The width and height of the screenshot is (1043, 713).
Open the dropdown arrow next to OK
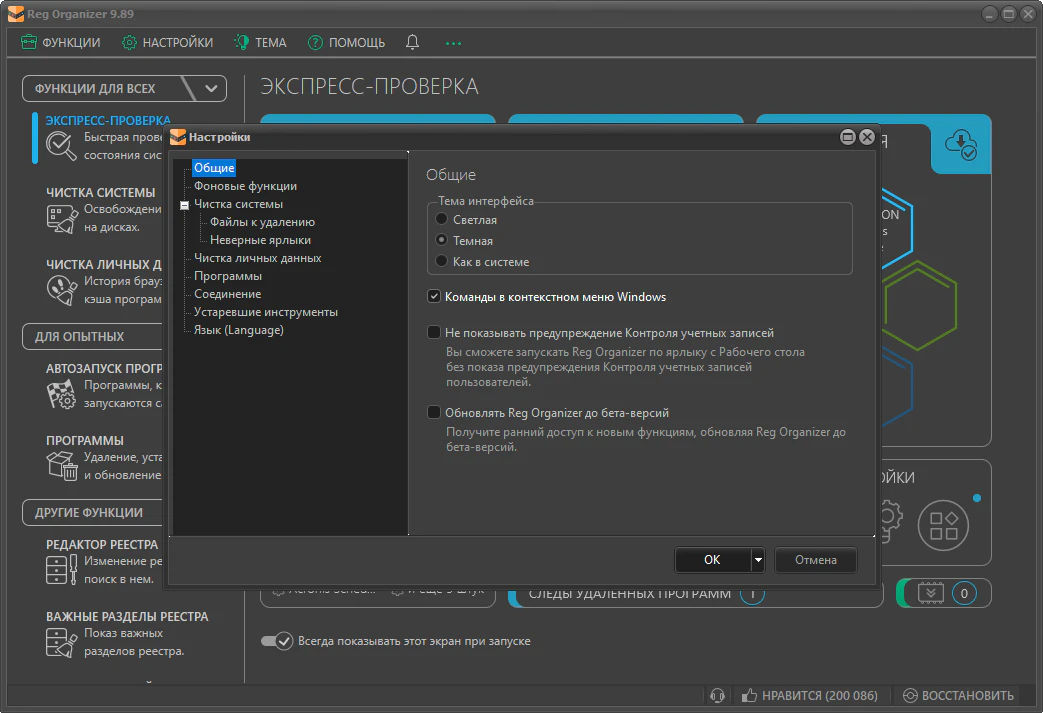pos(758,560)
